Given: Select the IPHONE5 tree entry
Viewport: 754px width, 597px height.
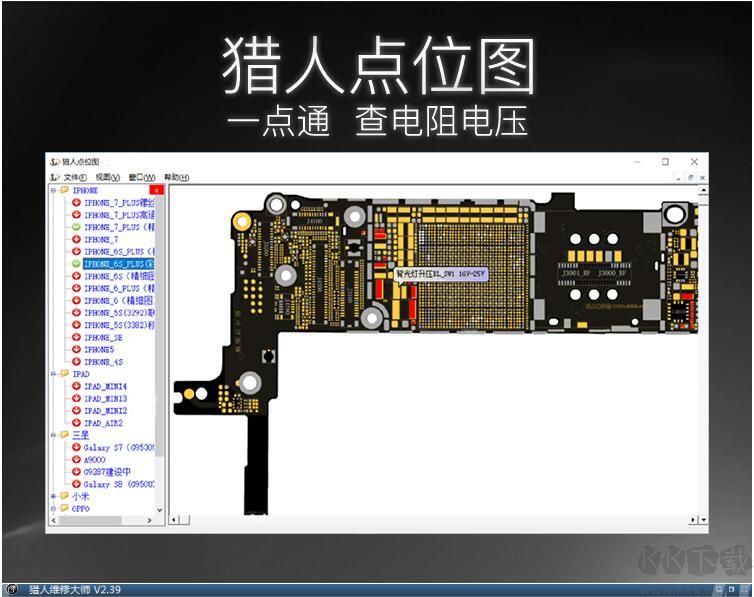Looking at the screenshot, I should pos(99,350).
